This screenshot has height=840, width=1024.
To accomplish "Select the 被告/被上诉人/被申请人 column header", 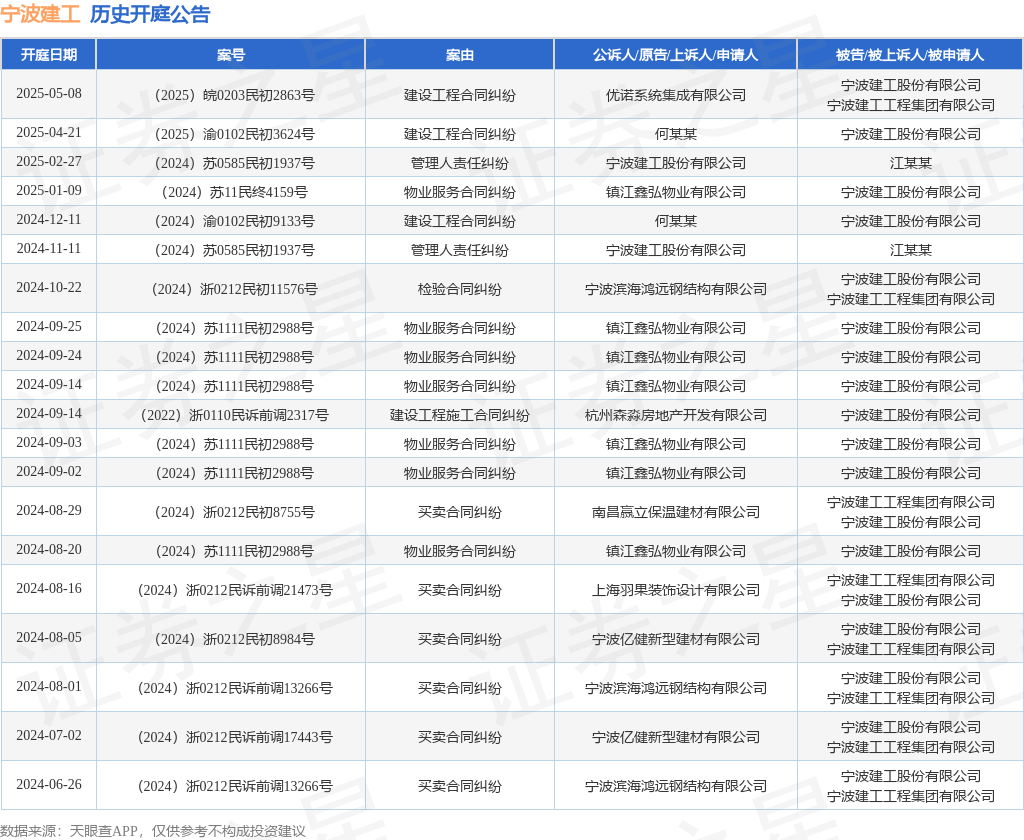I will pyautogui.click(x=910, y=55).
